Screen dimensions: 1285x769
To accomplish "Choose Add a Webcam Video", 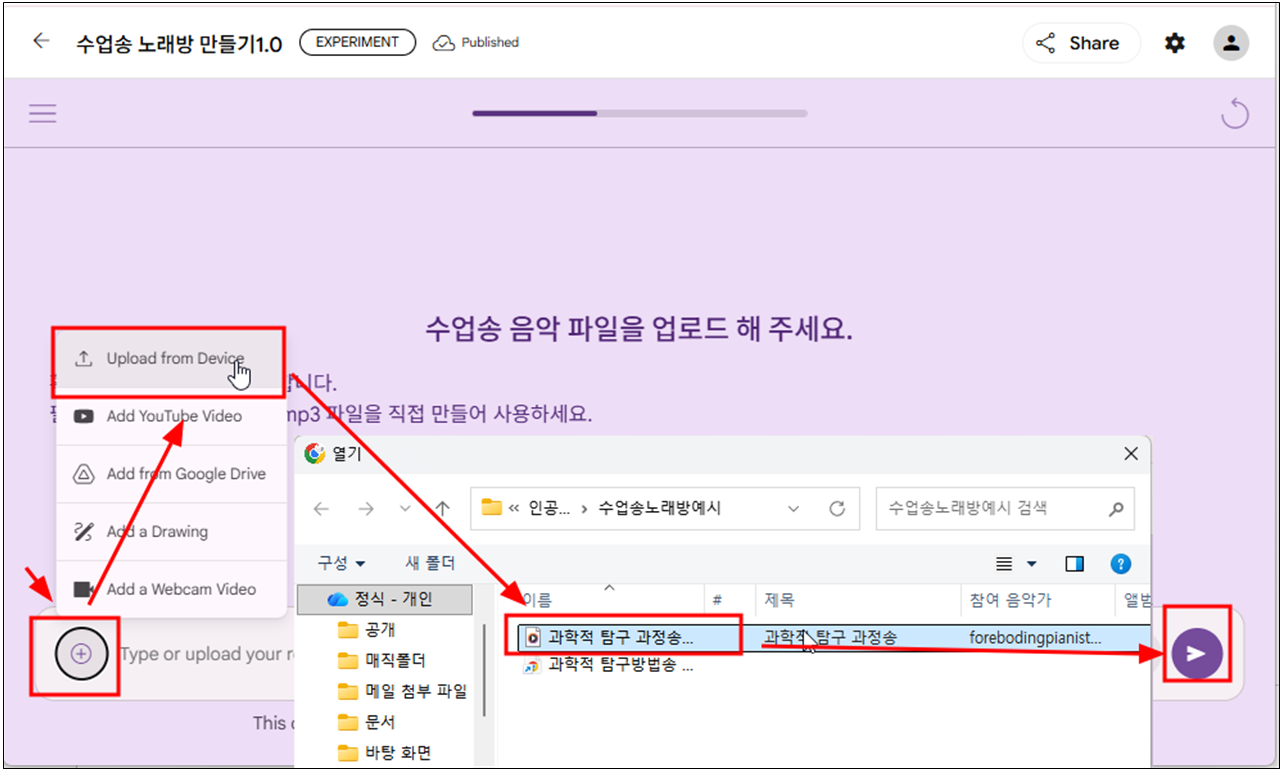I will tap(173, 589).
